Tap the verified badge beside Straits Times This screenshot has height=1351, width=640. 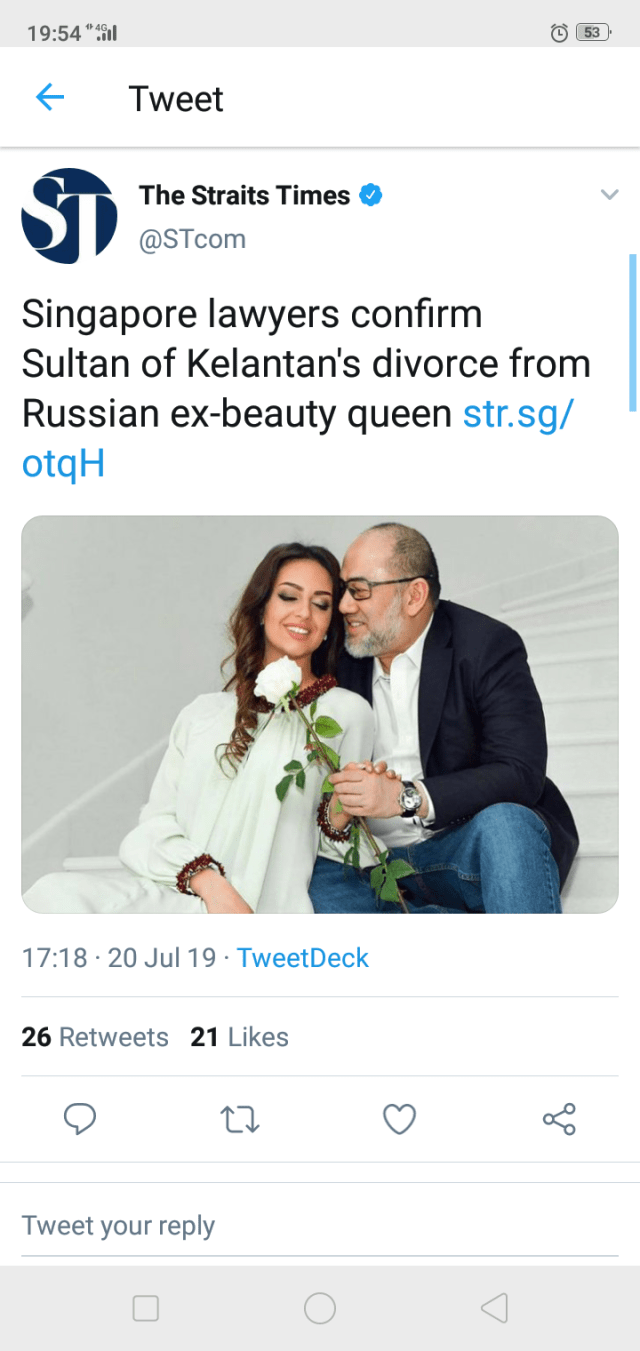tap(371, 195)
